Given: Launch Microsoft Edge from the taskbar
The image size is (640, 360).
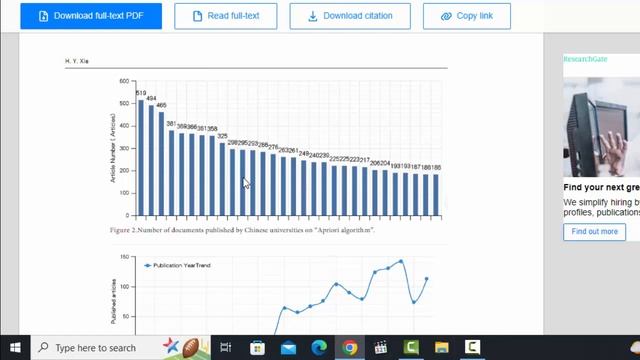Looking at the screenshot, I should click(319, 348).
